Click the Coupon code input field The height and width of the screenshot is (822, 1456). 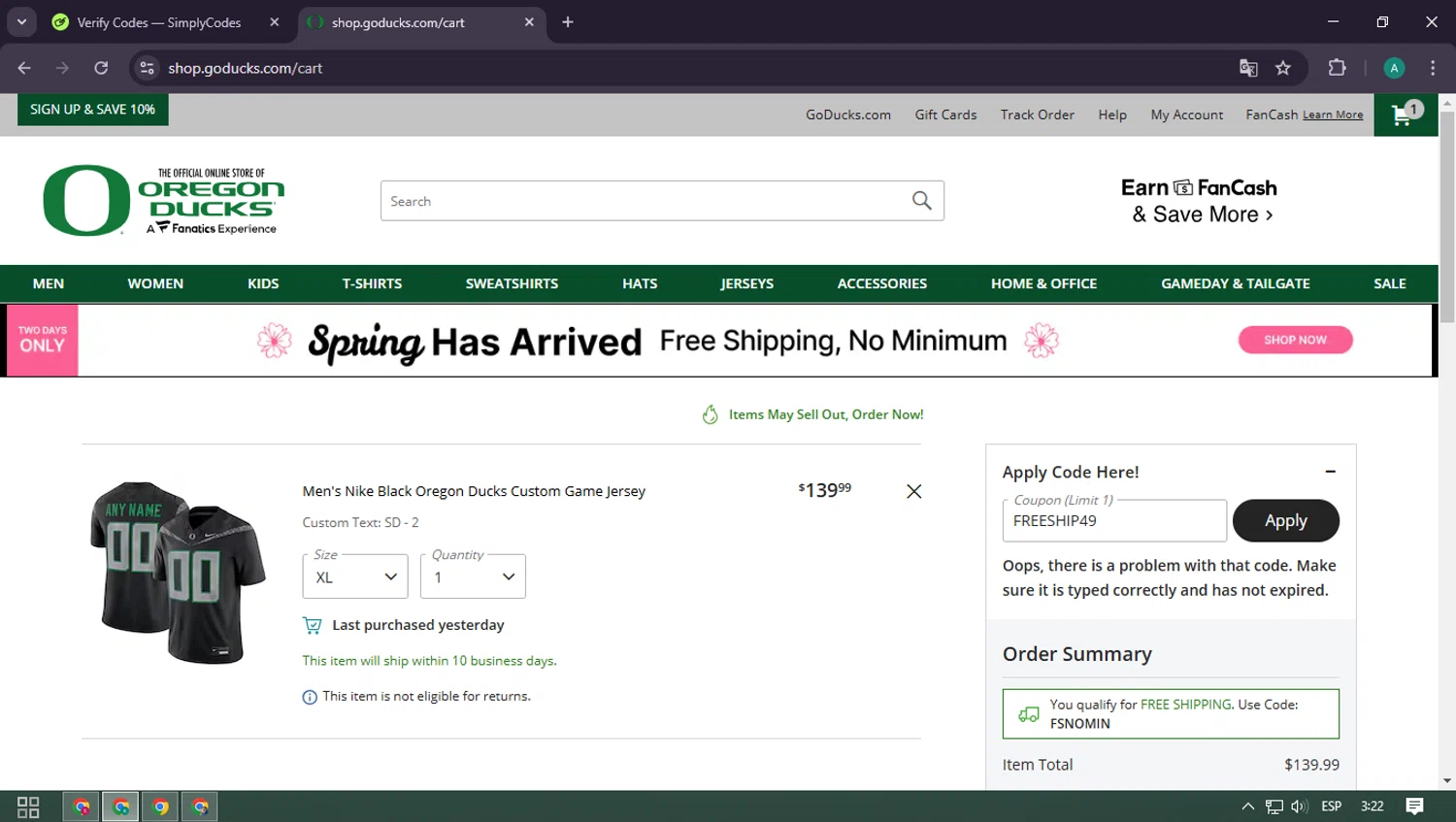click(1114, 521)
